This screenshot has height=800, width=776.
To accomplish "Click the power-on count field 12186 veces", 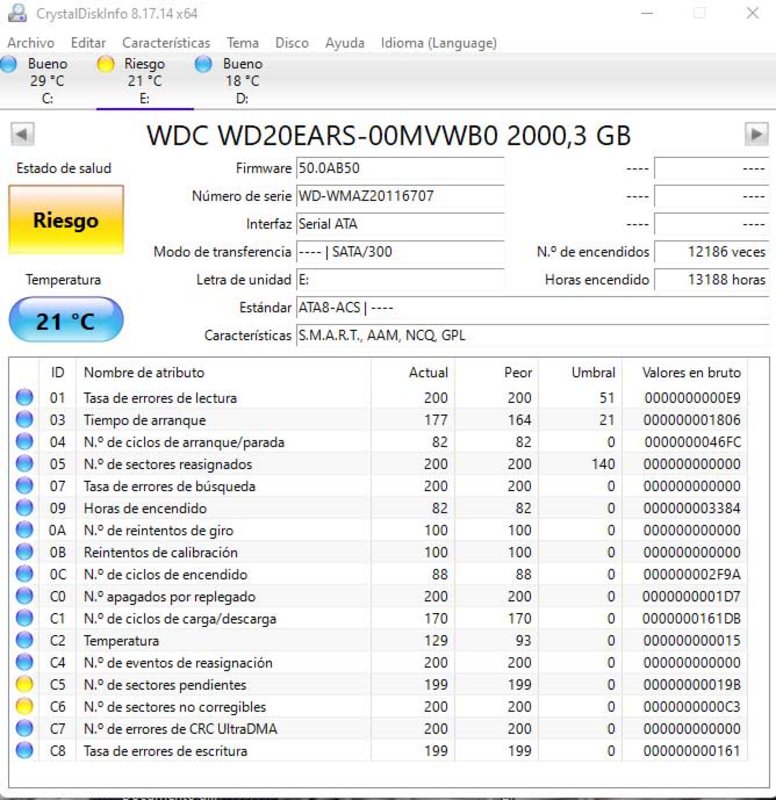I will point(711,252).
